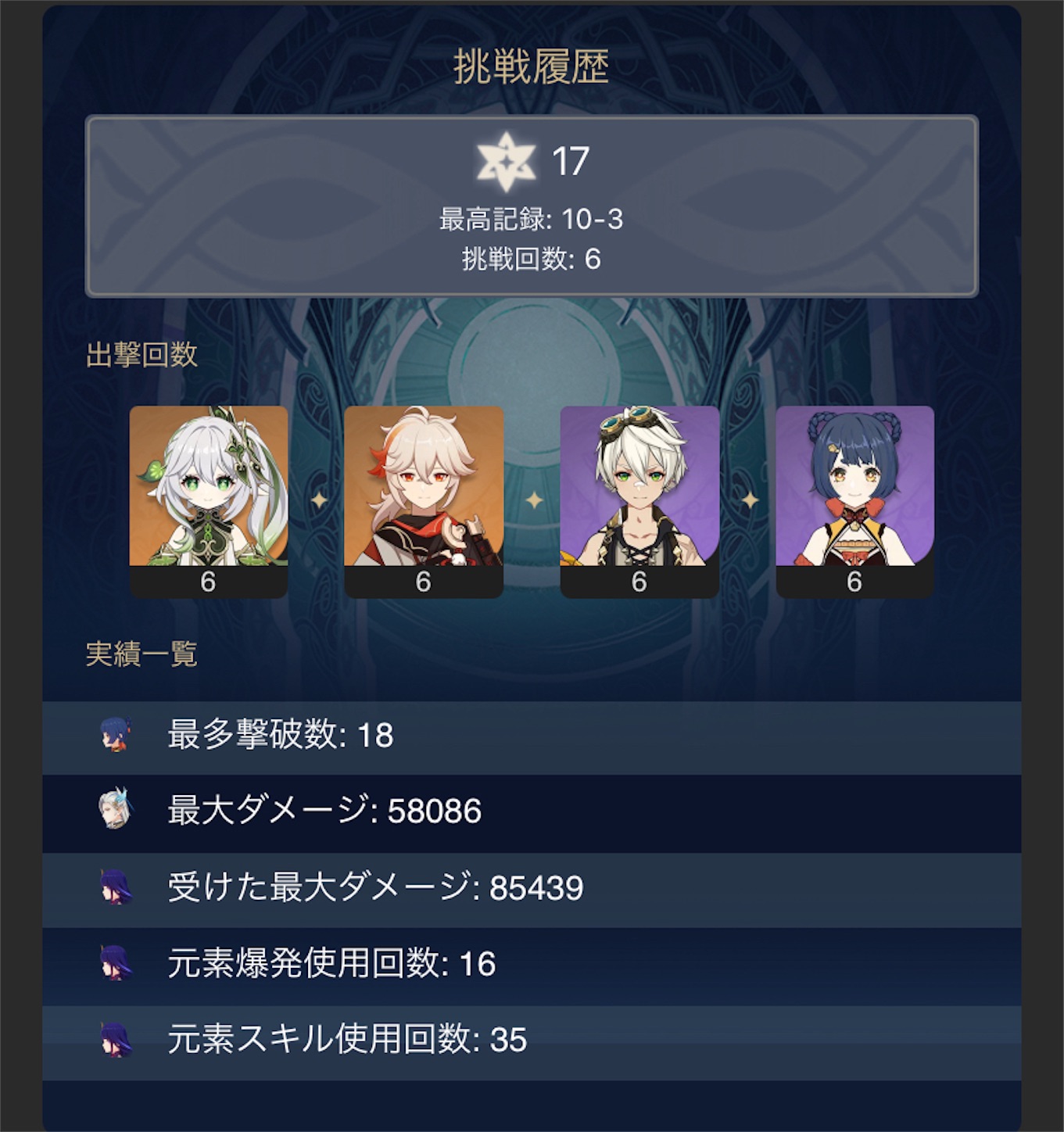The image size is (1064, 1132).
Task: Click the Abyss star icon beside 17
Action: 506,162
